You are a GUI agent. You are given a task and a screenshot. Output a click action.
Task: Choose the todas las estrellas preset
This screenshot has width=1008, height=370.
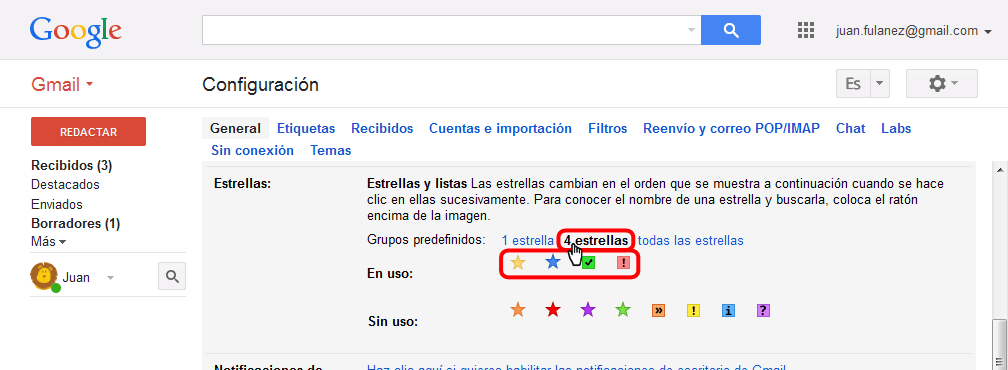[x=690, y=240]
